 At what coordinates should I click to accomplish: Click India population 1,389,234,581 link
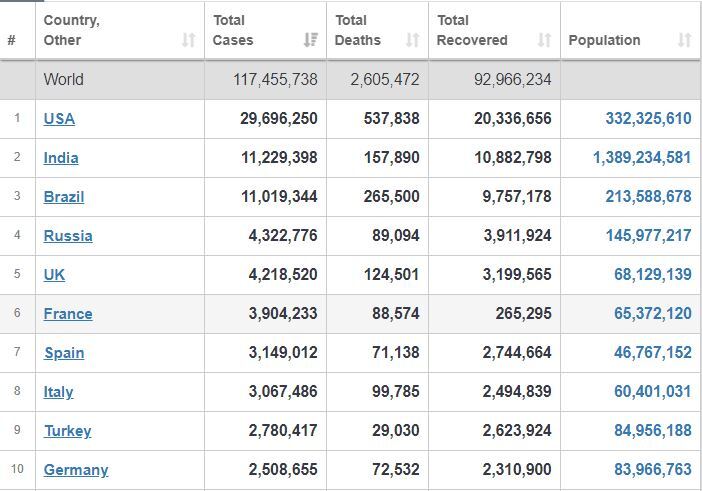pyautogui.click(x=642, y=158)
